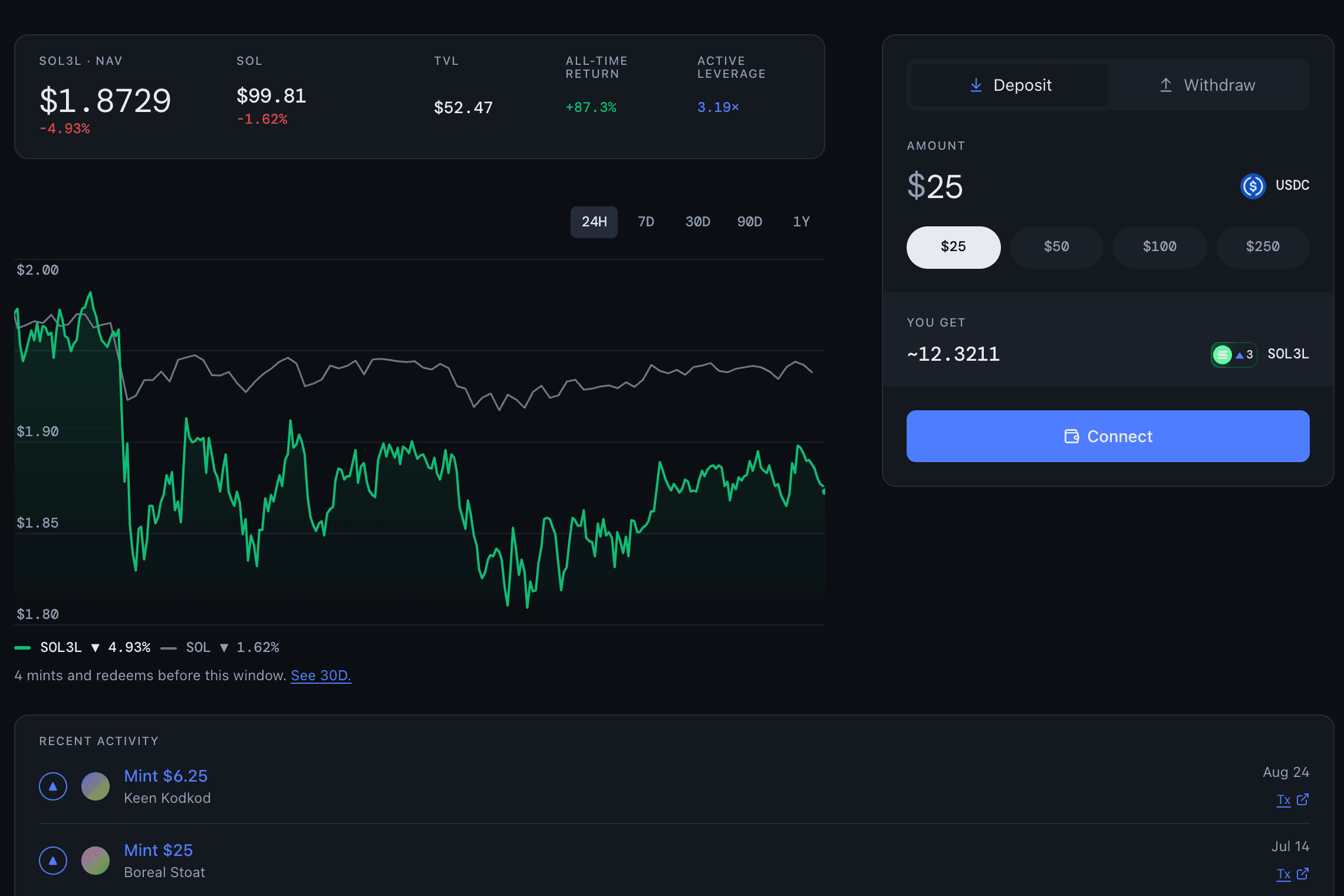Click the active leverage 3.19× value
The image size is (1344, 896).
click(718, 107)
